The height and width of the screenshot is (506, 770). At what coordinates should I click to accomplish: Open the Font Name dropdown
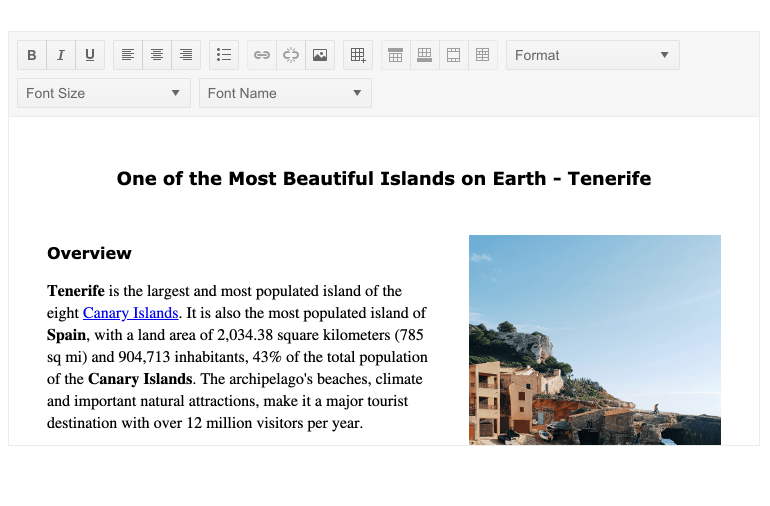285,93
